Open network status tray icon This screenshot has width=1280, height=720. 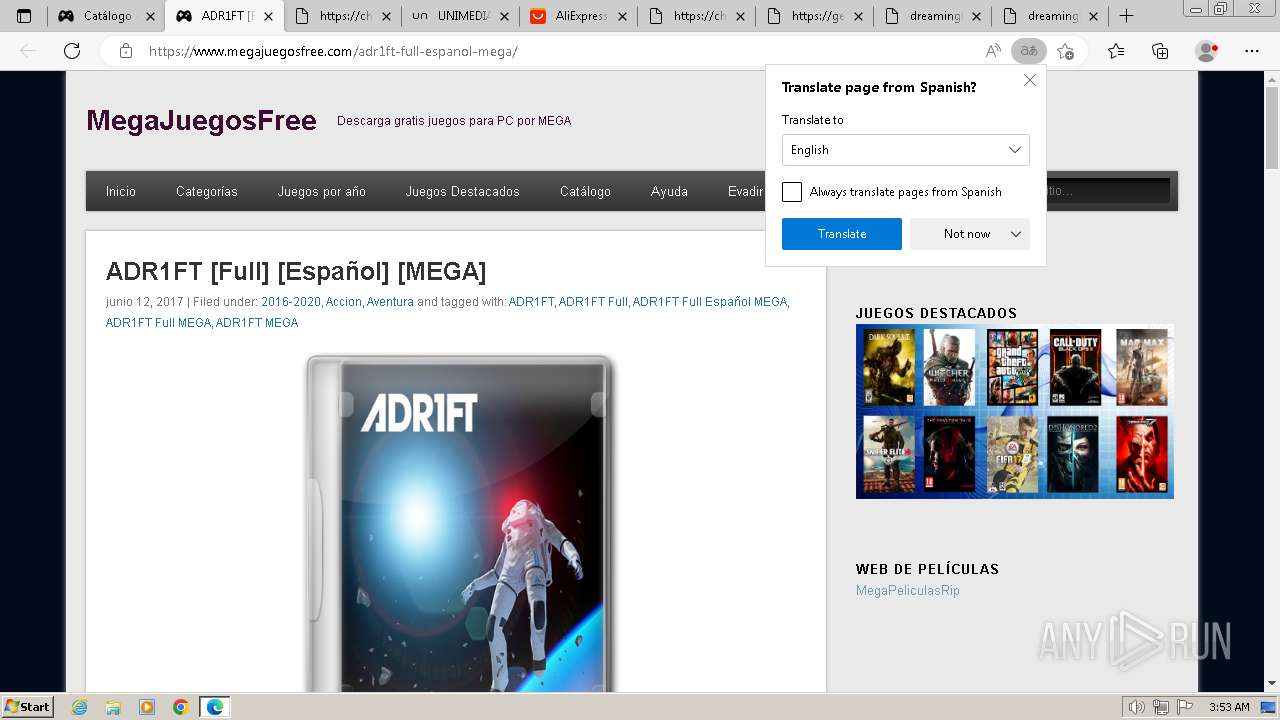coord(1160,707)
